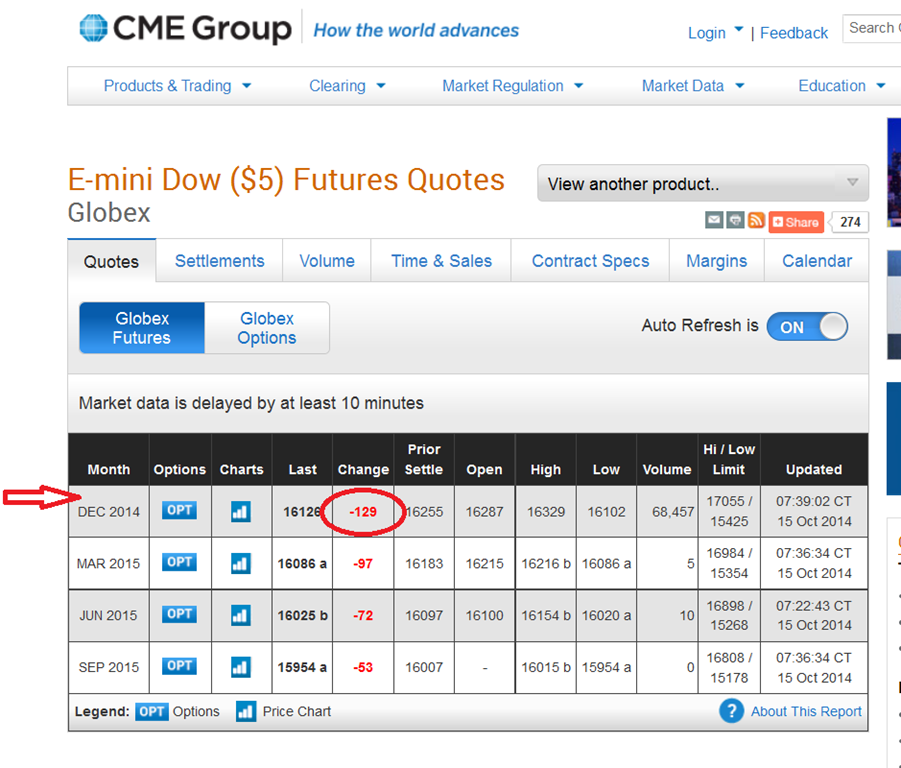Click the JUN 2015 OPT options icon
Image resolution: width=901 pixels, height=768 pixels.
pyautogui.click(x=179, y=614)
